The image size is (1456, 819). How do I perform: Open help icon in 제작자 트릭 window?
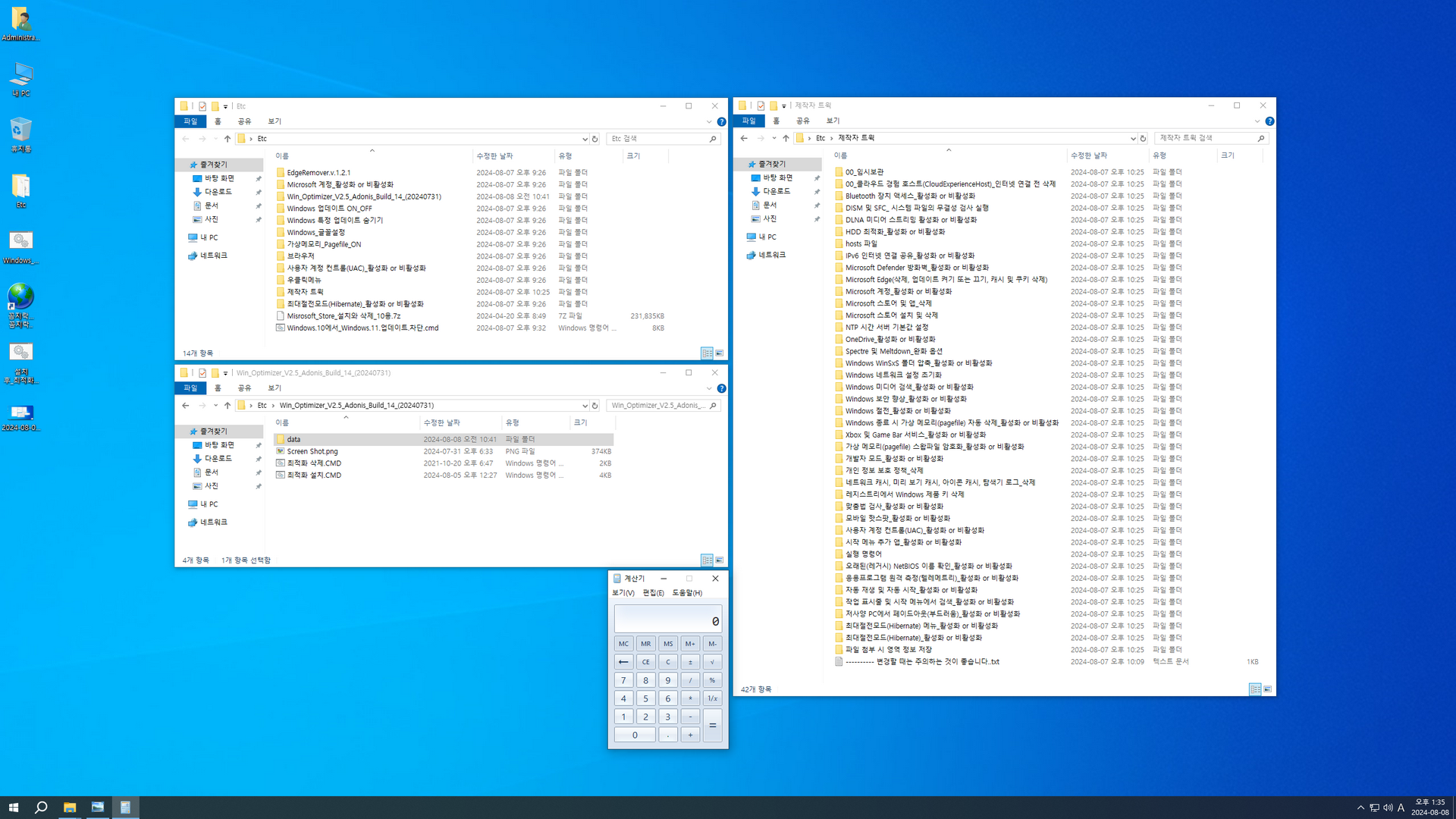point(1269,121)
